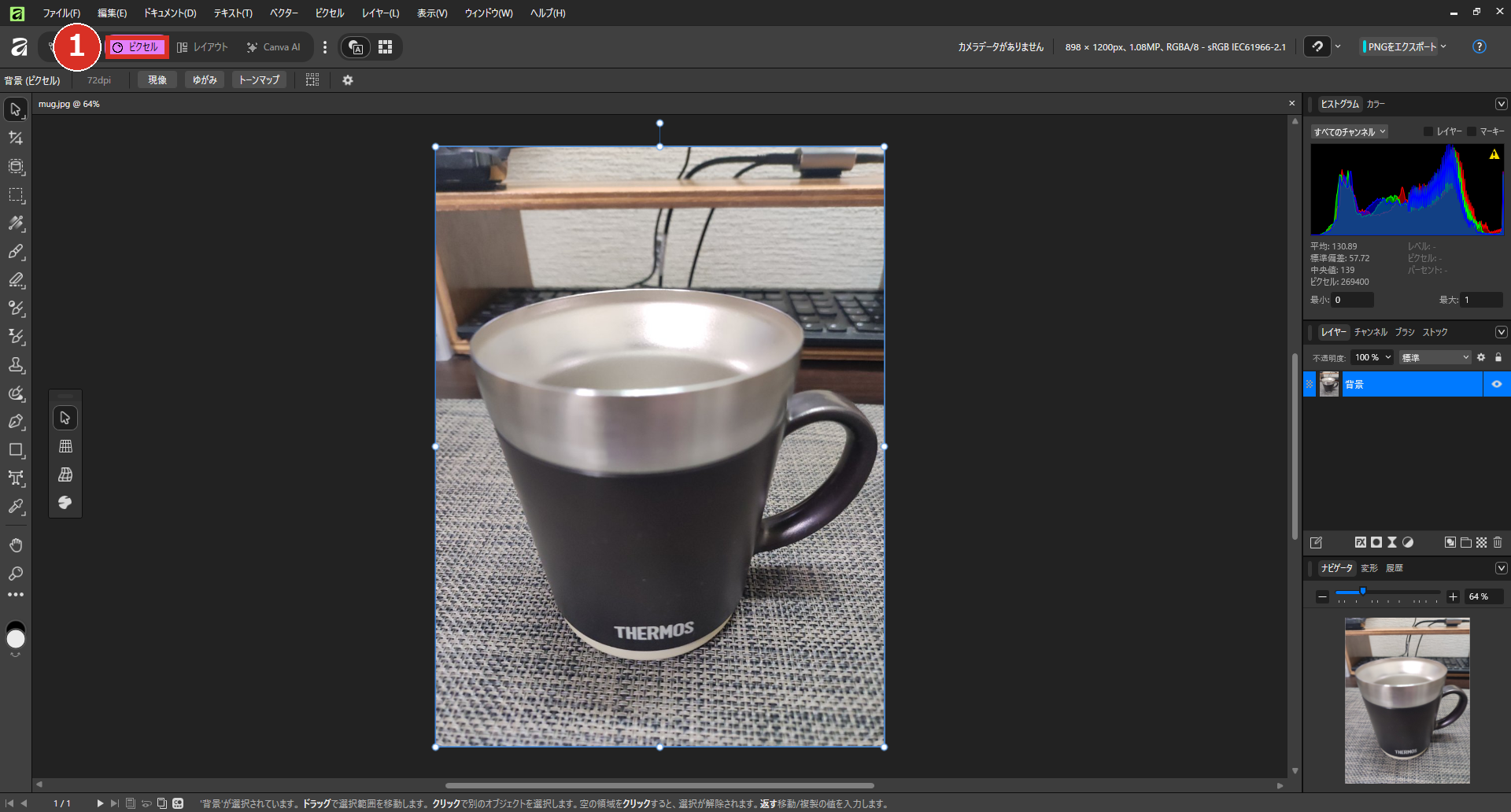The image size is (1511, 812).
Task: Toggle the レイヤー checkbox in the histogram panel
Action: pos(1428,131)
